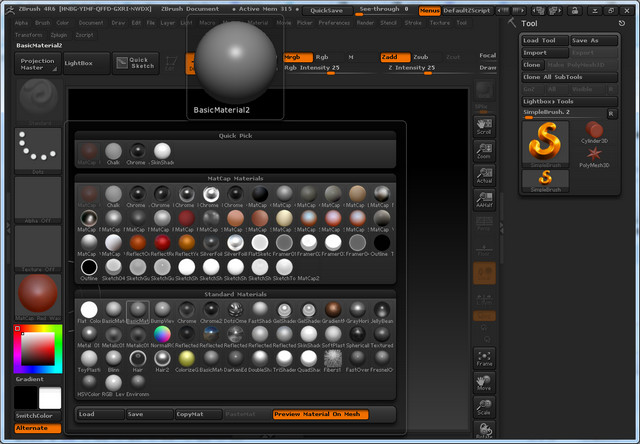Pick the JellyBean standard material
Screen dimensions: 640x444
pyautogui.click(x=382, y=310)
